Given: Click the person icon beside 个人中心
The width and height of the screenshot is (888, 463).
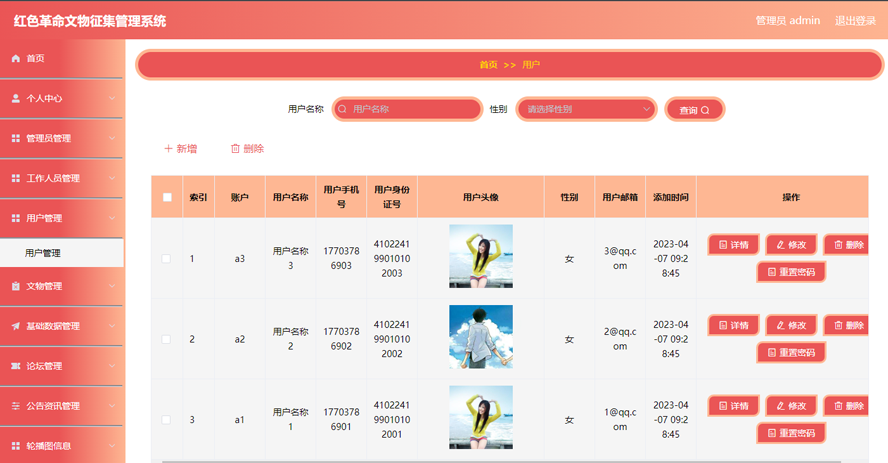Looking at the screenshot, I should pyautogui.click(x=16, y=98).
